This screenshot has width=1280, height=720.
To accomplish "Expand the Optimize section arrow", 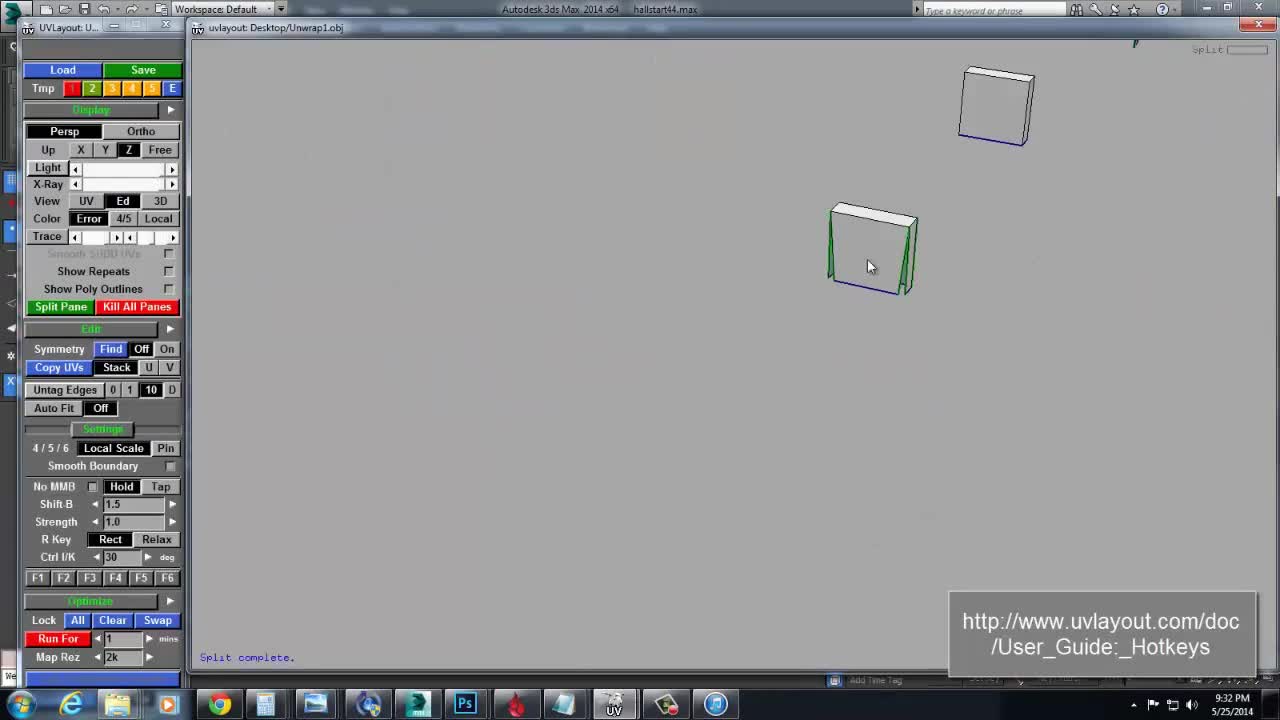I will point(171,601).
